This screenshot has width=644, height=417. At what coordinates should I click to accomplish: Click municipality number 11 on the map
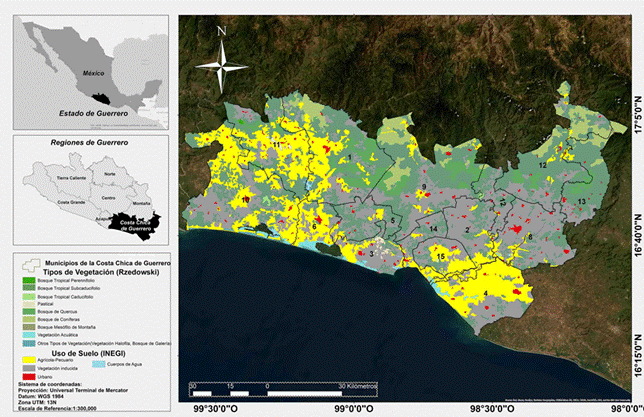[x=276, y=145]
